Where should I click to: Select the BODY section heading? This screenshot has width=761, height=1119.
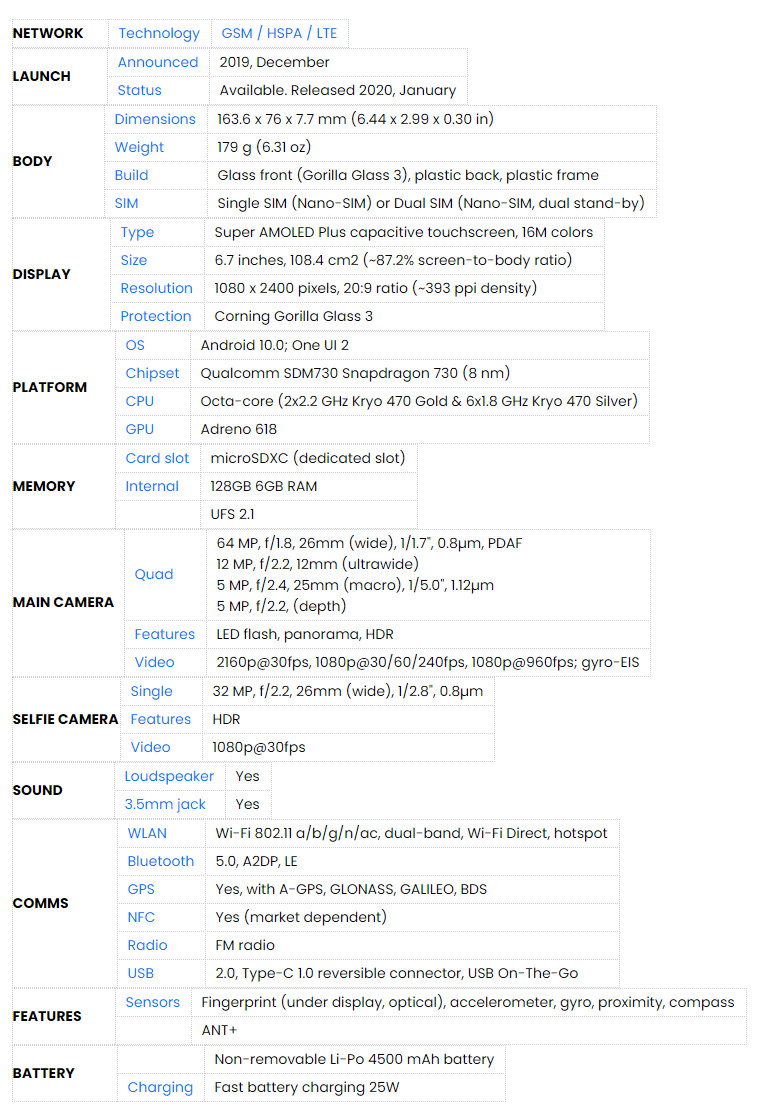click(x=33, y=161)
